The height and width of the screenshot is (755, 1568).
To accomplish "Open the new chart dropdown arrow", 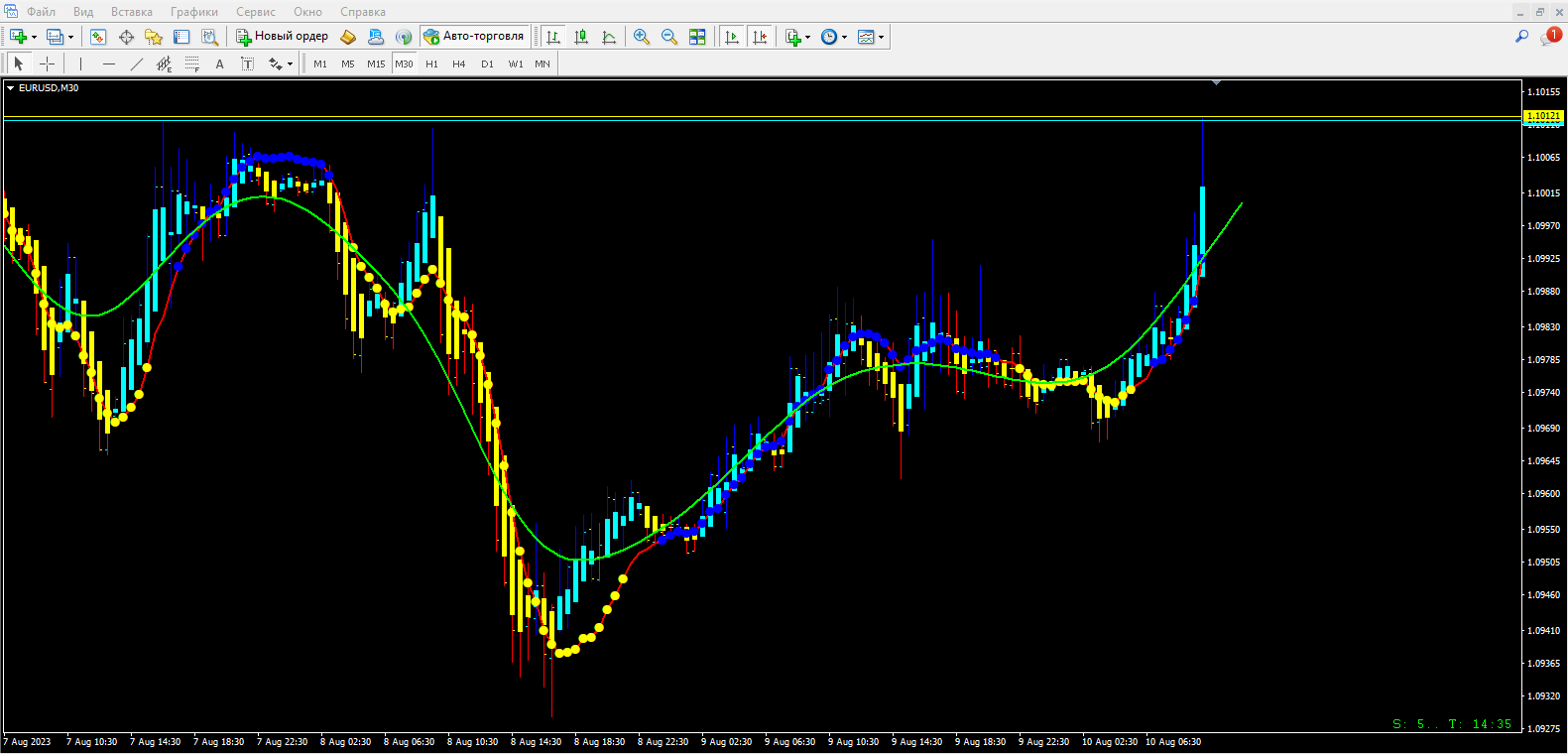I will [x=35, y=38].
